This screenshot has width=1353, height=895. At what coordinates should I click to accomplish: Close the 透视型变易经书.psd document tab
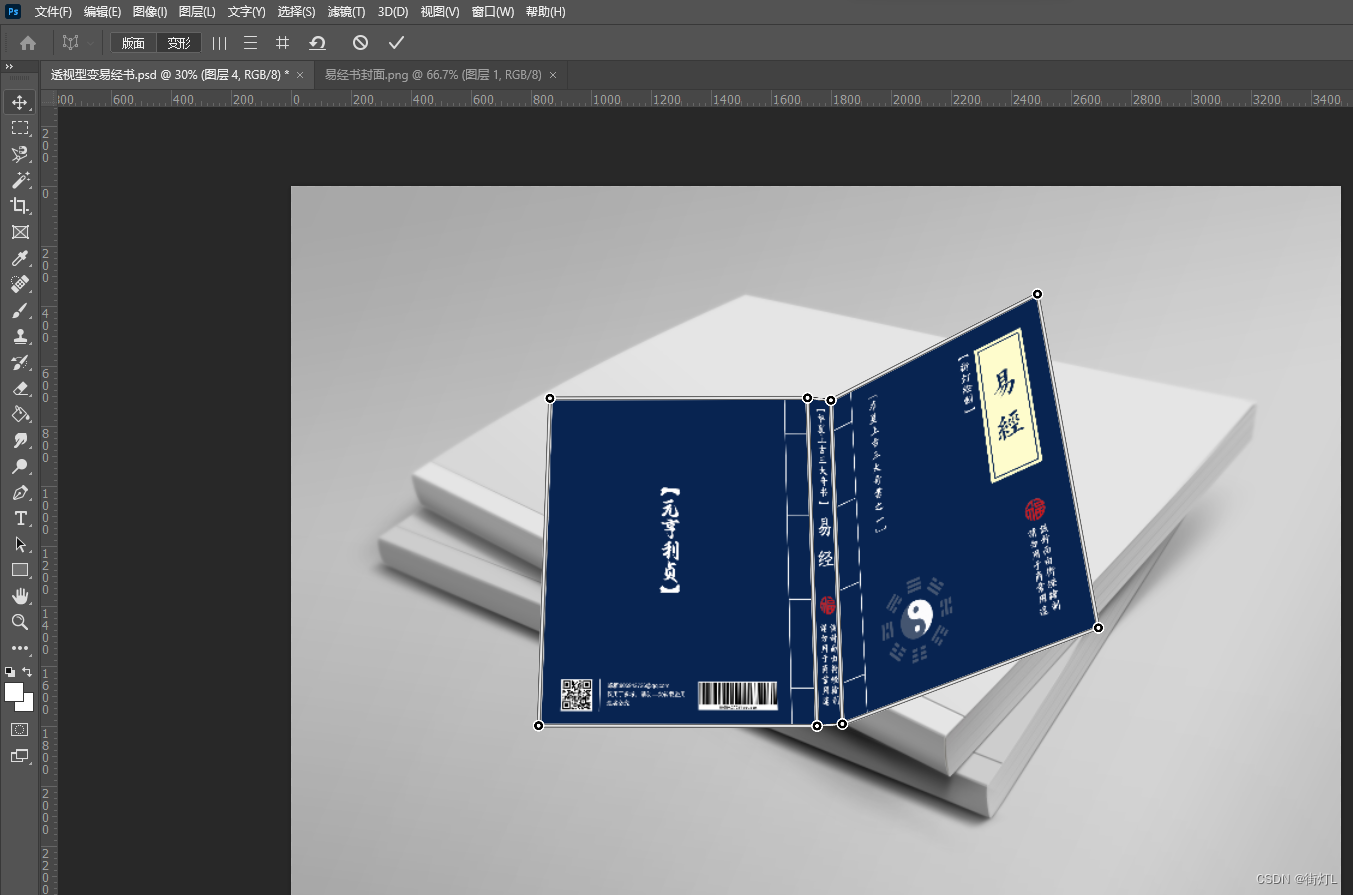coord(300,75)
